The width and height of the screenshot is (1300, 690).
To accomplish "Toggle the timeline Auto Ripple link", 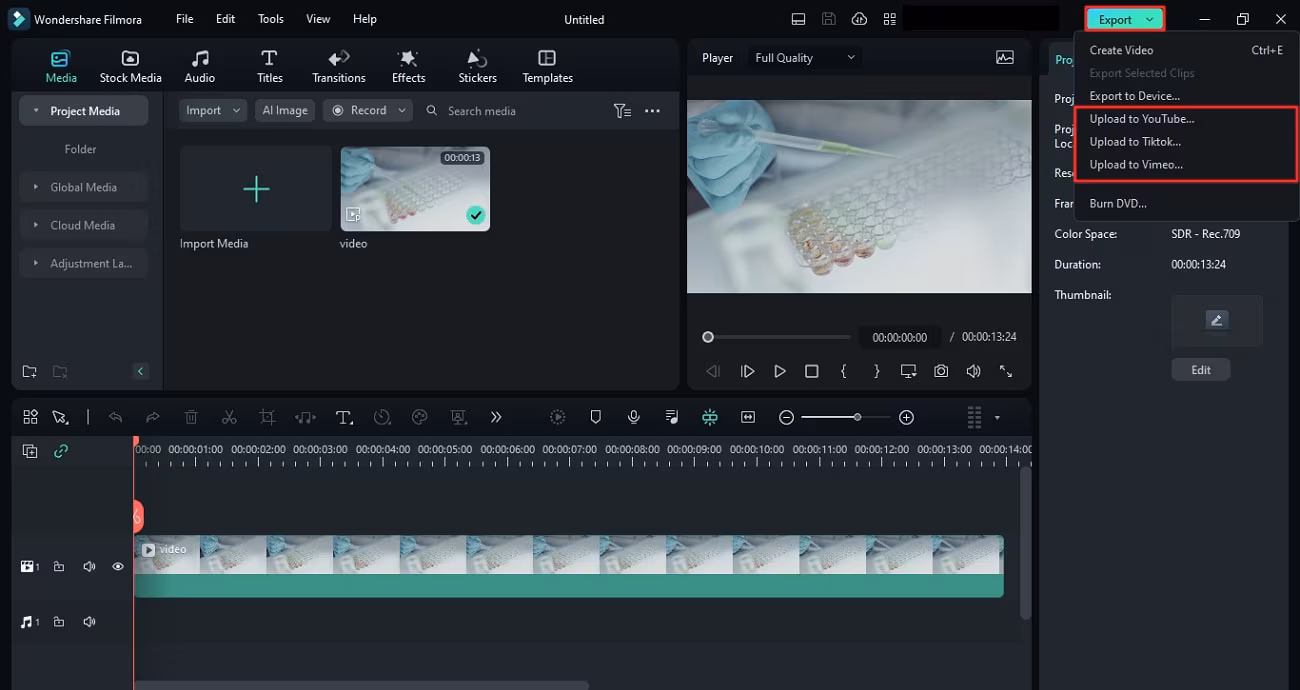I will [61, 451].
